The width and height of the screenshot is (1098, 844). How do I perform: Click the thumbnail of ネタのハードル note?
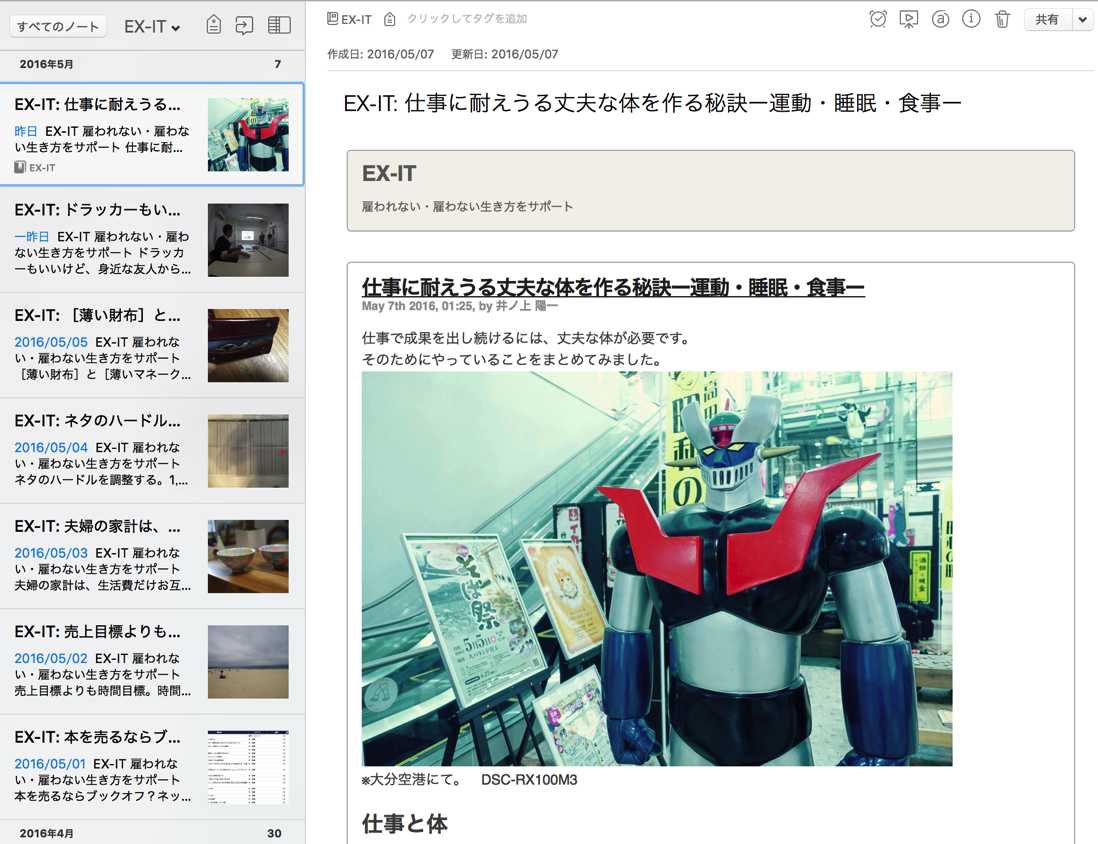pyautogui.click(x=248, y=451)
